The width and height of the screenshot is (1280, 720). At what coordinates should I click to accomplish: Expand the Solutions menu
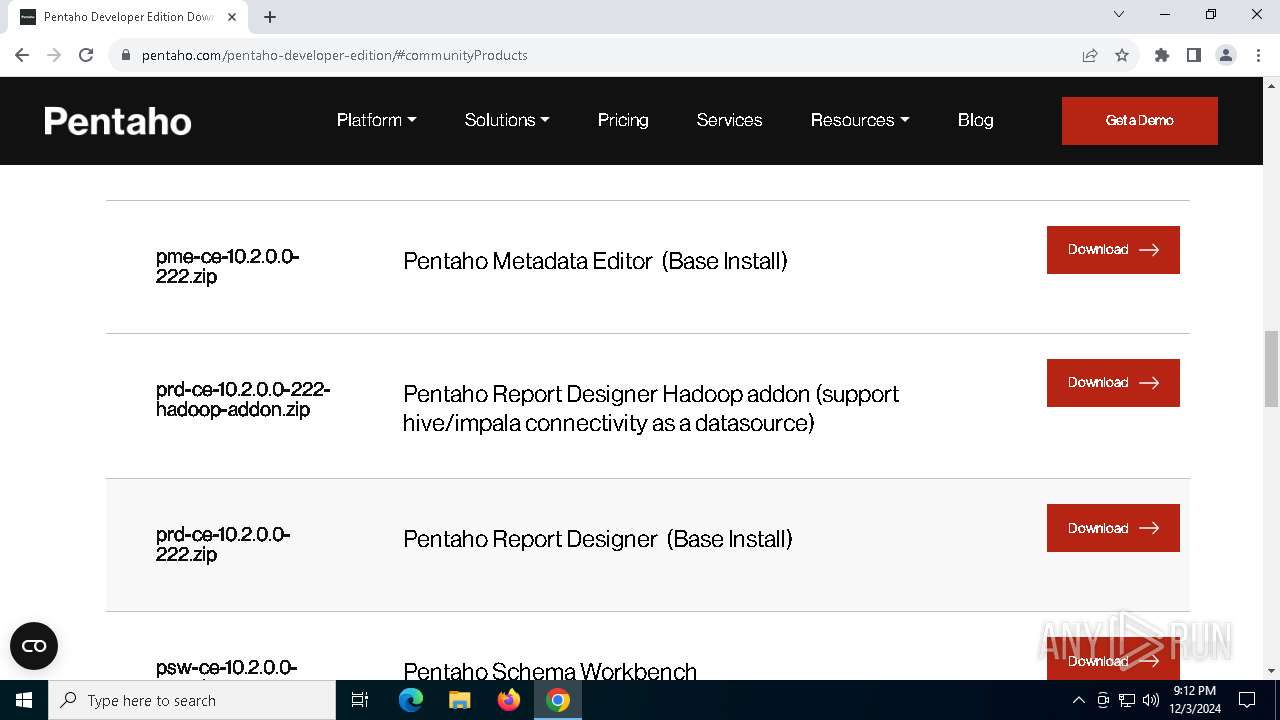pos(507,120)
